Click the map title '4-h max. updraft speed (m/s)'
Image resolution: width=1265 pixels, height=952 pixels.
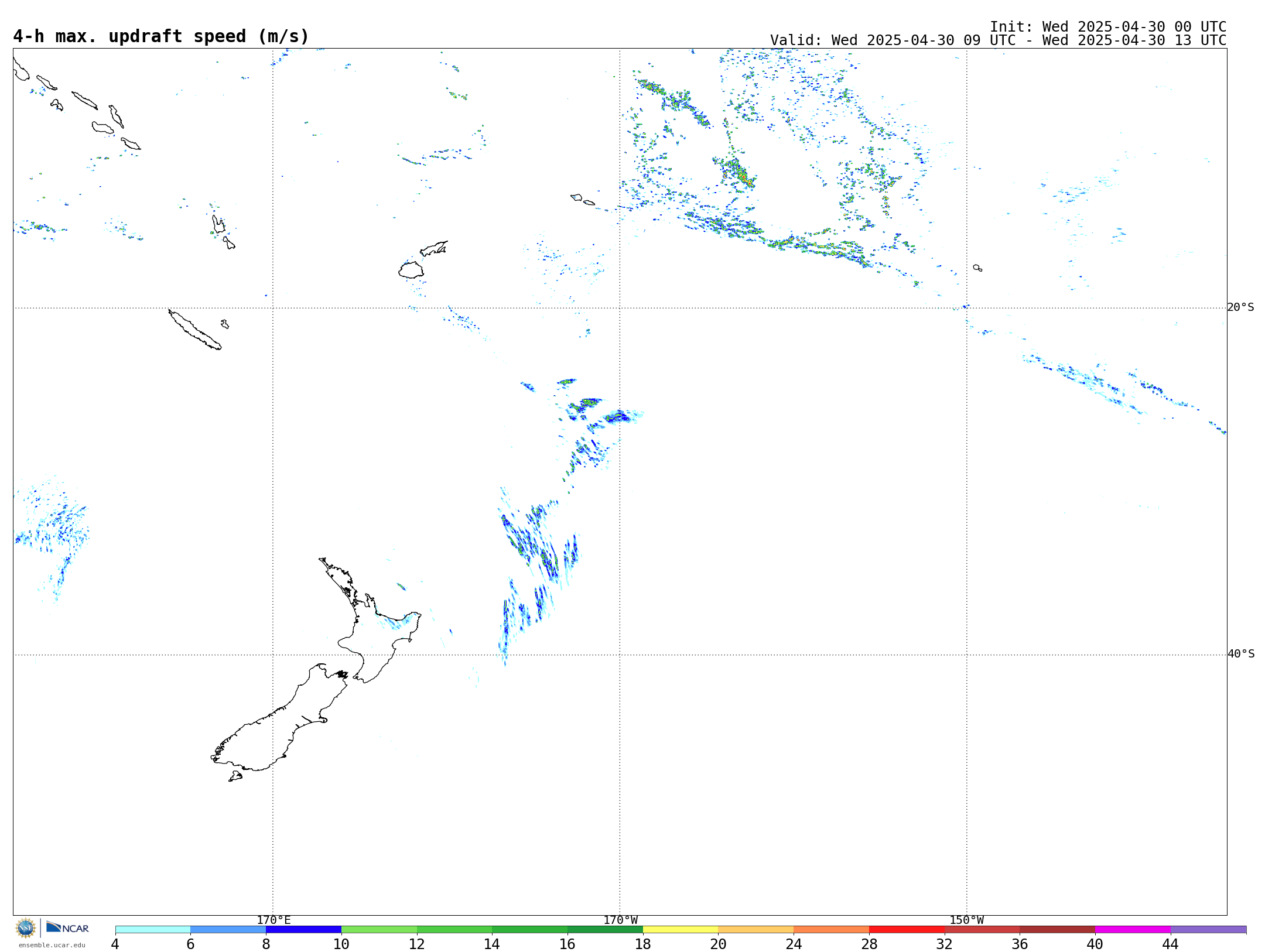click(161, 36)
